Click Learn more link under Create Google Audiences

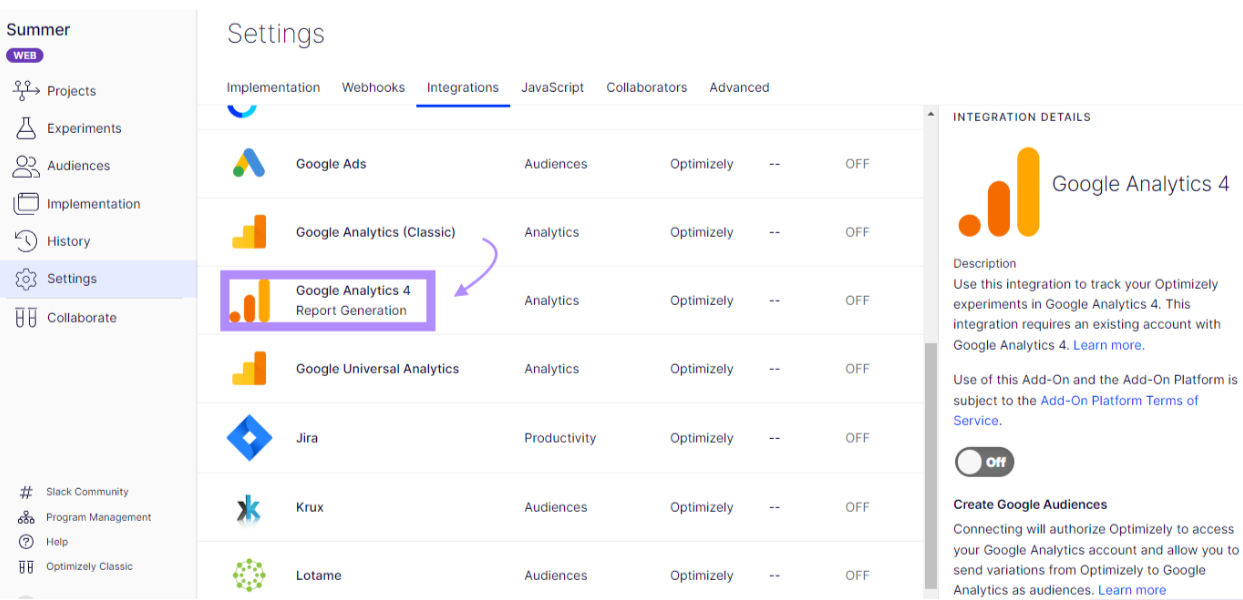[1132, 590]
